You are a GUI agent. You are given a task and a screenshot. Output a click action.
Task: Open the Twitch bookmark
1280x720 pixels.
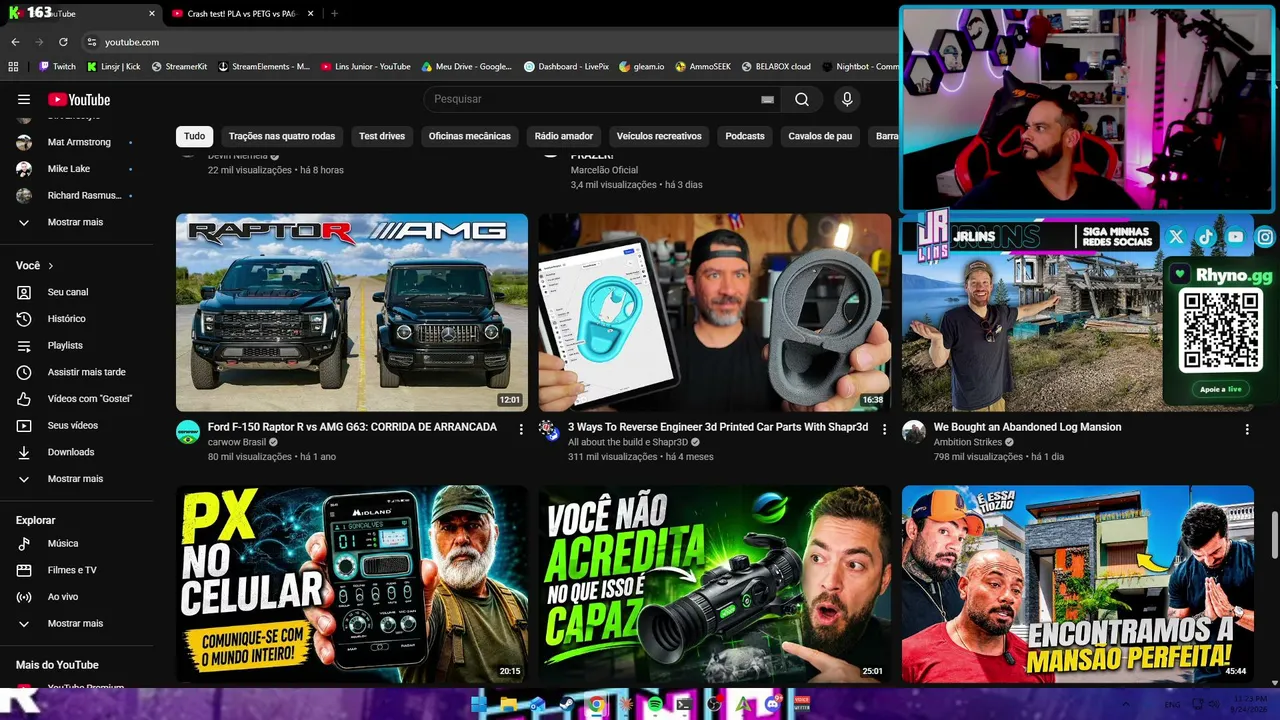click(x=57, y=66)
